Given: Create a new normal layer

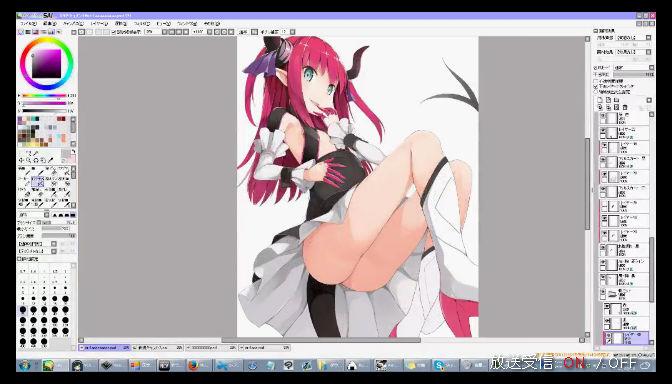Looking at the screenshot, I should click(x=600, y=100).
